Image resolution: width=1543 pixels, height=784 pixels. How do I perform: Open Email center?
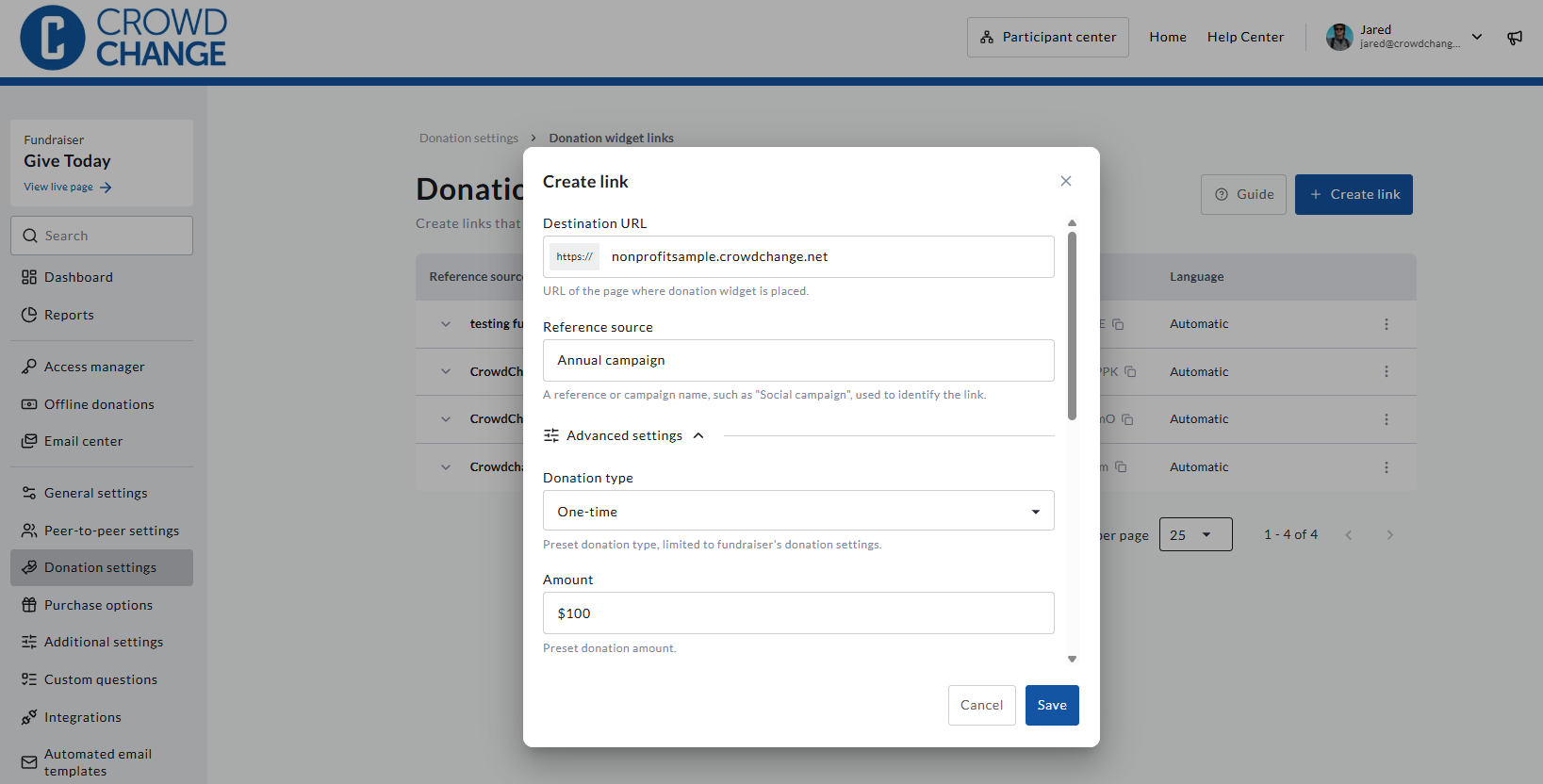pyautogui.click(x=102, y=441)
